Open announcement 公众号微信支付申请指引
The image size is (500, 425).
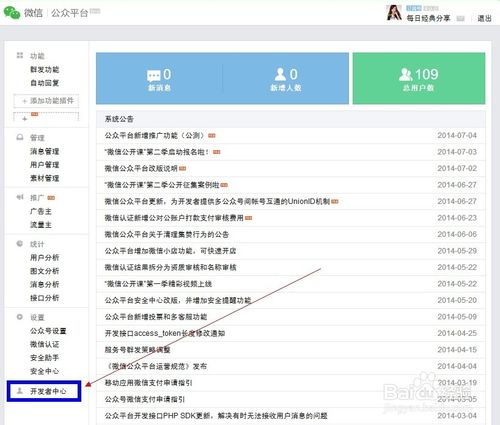[x=145, y=399]
